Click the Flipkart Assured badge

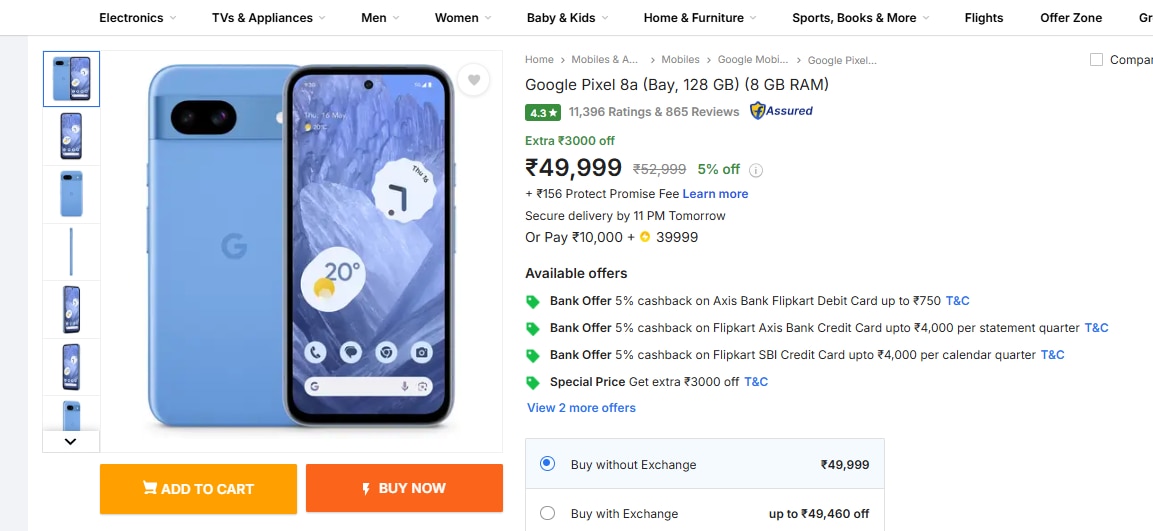[x=781, y=111]
